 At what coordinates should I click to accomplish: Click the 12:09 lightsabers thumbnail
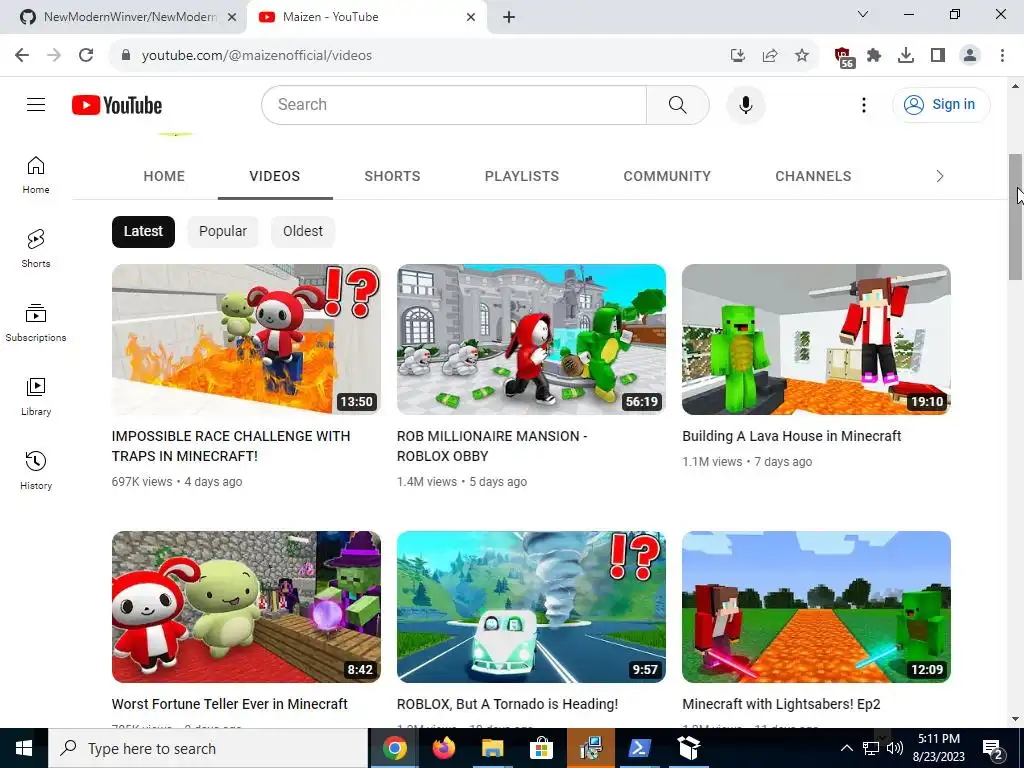click(x=816, y=607)
